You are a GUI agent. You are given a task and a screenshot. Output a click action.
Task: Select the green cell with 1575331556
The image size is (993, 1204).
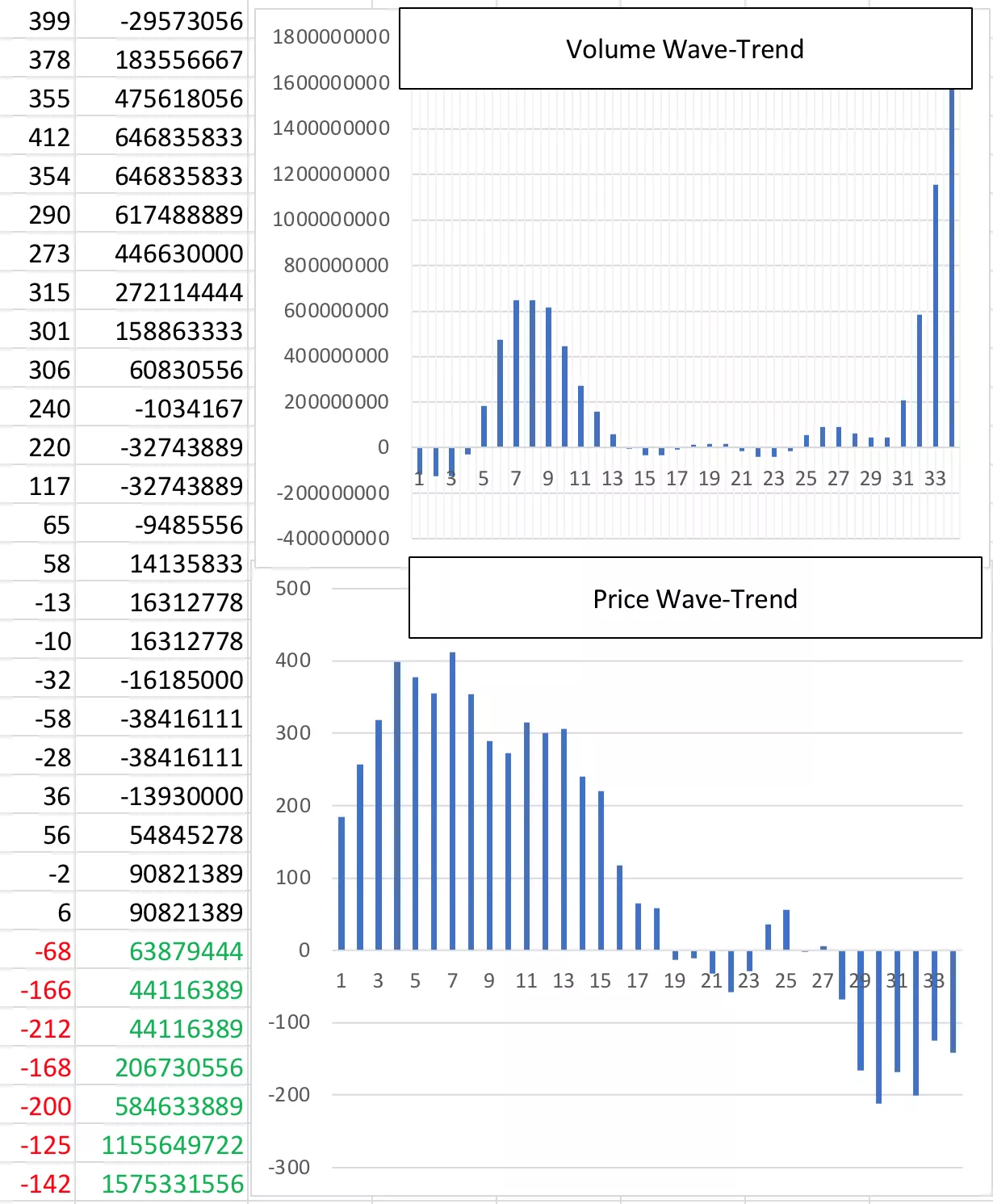click(172, 1185)
